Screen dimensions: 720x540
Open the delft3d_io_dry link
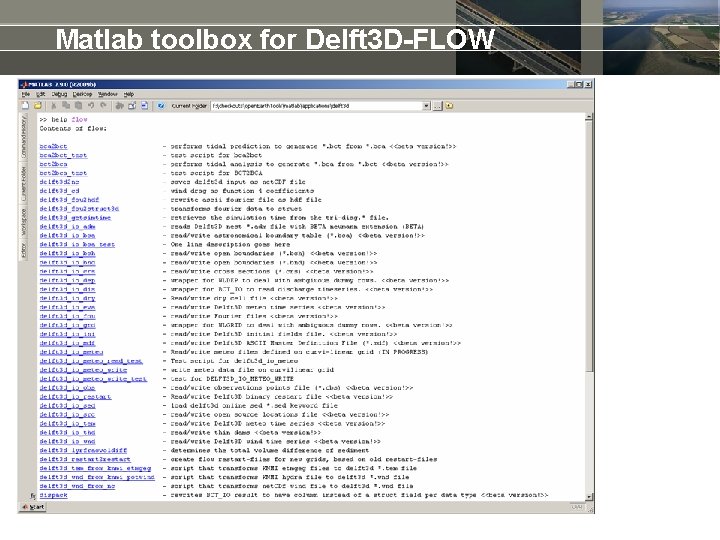(x=68, y=298)
